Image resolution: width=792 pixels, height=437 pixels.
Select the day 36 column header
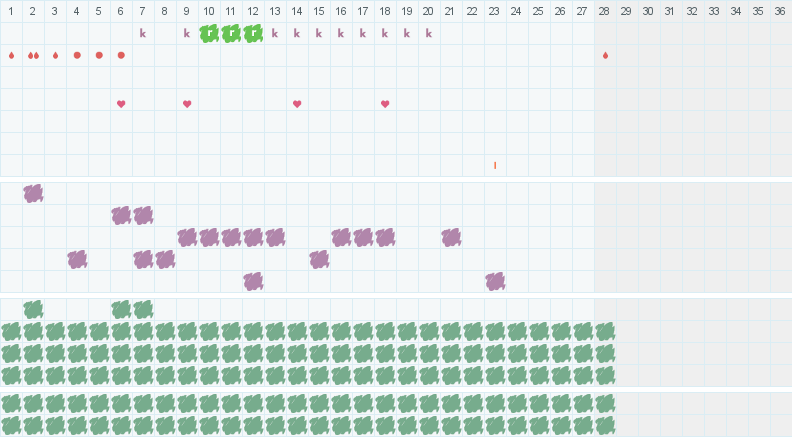pos(780,11)
